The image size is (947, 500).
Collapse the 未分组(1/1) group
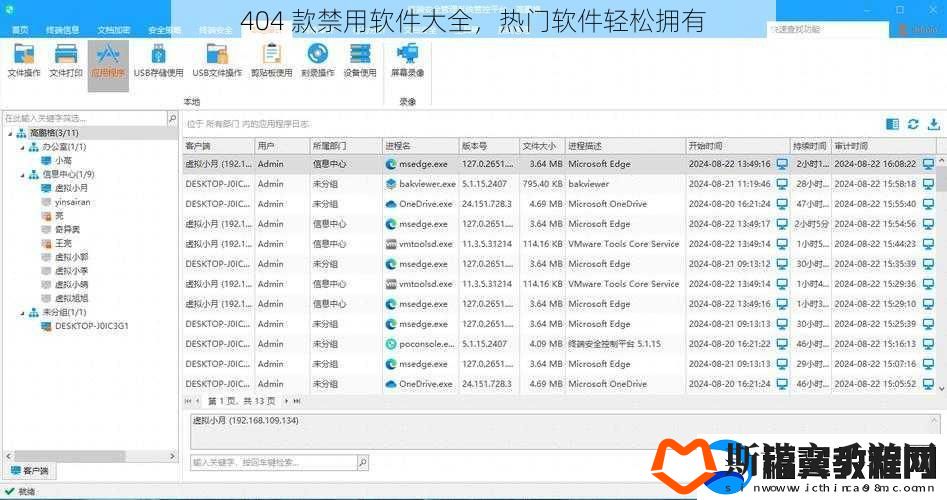tap(22, 312)
